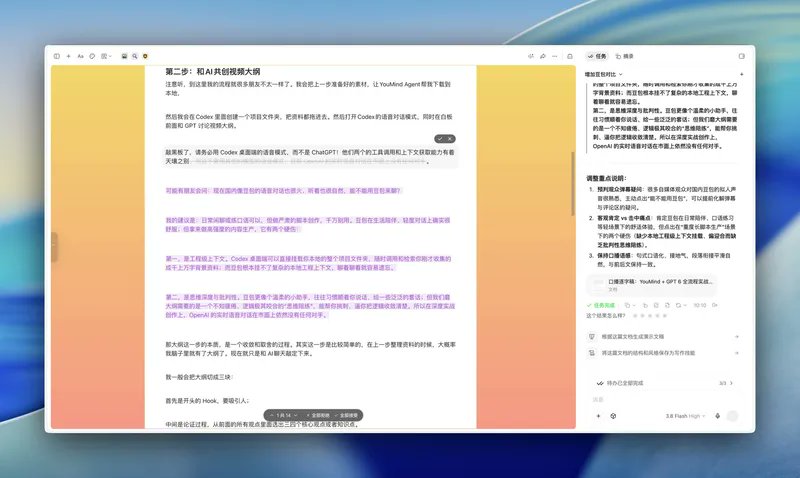
Task: Click the round palette icon in toolbar
Action: (x=92, y=56)
